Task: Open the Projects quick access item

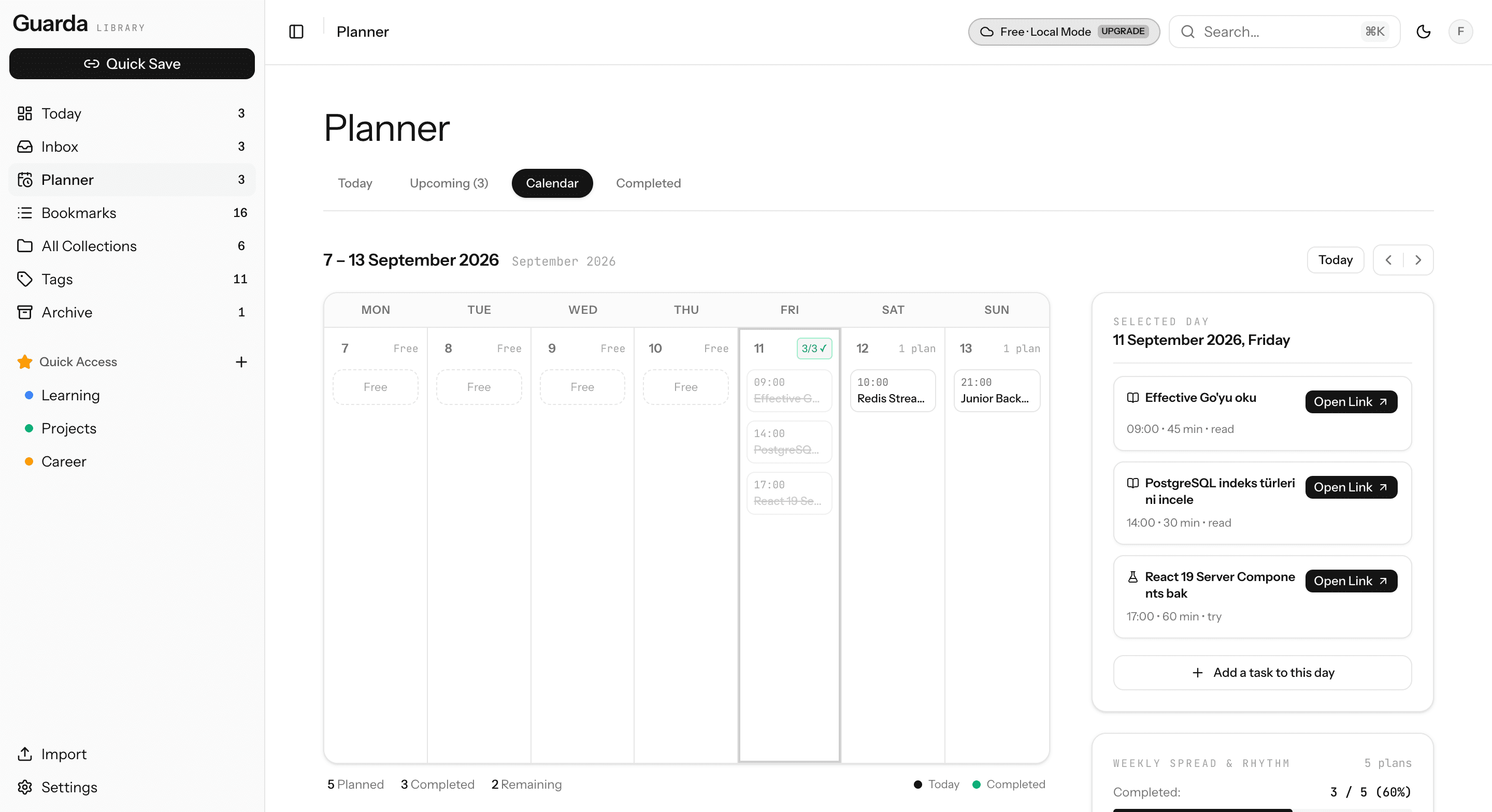Action: click(132, 428)
